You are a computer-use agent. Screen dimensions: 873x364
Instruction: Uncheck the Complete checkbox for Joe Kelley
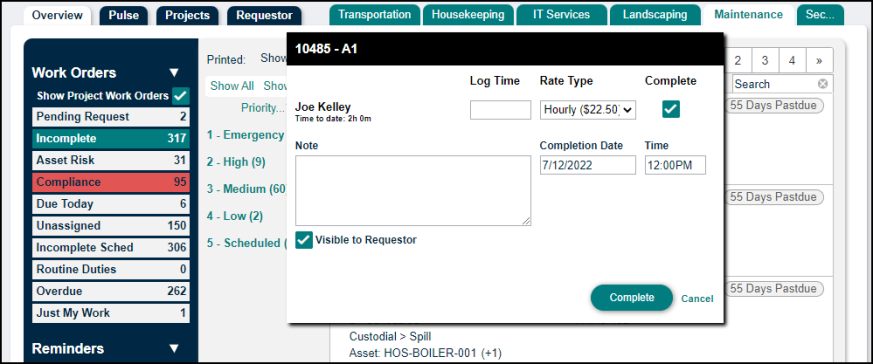click(671, 110)
